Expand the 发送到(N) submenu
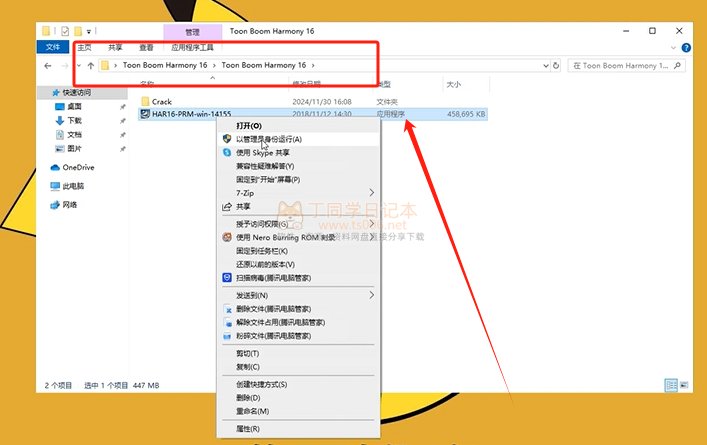The image size is (707, 445). pos(298,295)
